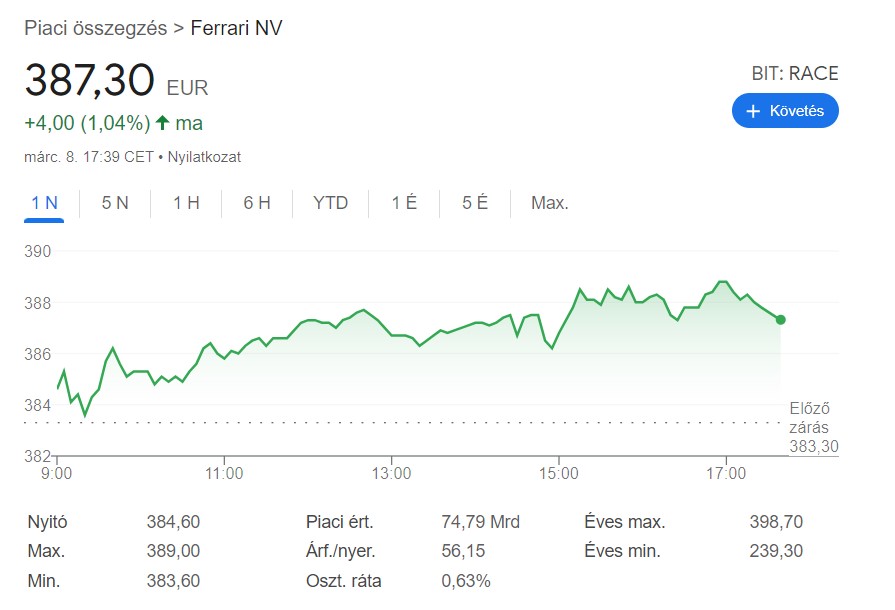The width and height of the screenshot is (895, 610).
Task: Switch to the 5 N tab
Action: (x=115, y=203)
